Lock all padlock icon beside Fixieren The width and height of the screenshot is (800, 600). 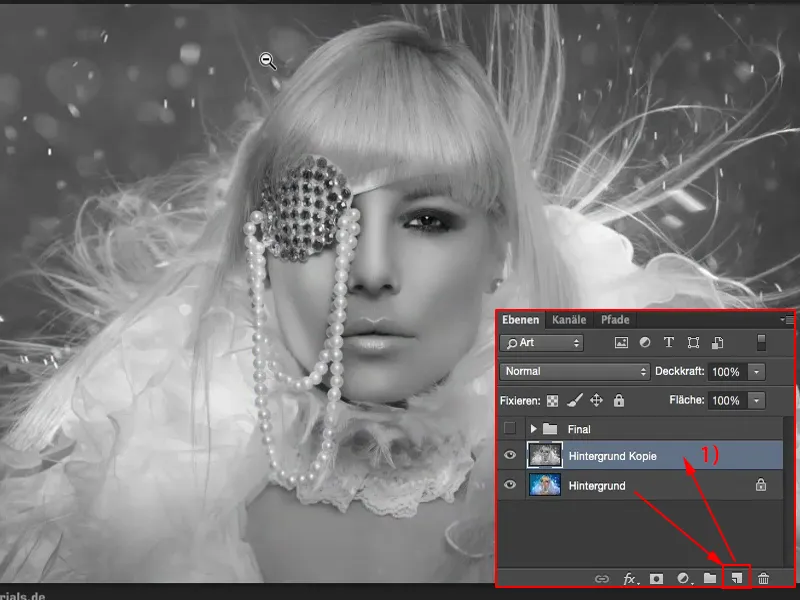[619, 401]
